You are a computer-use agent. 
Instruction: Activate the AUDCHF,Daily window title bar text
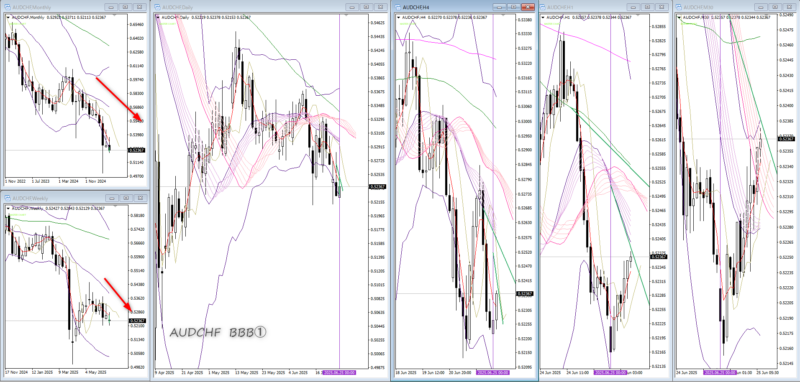(177, 7)
